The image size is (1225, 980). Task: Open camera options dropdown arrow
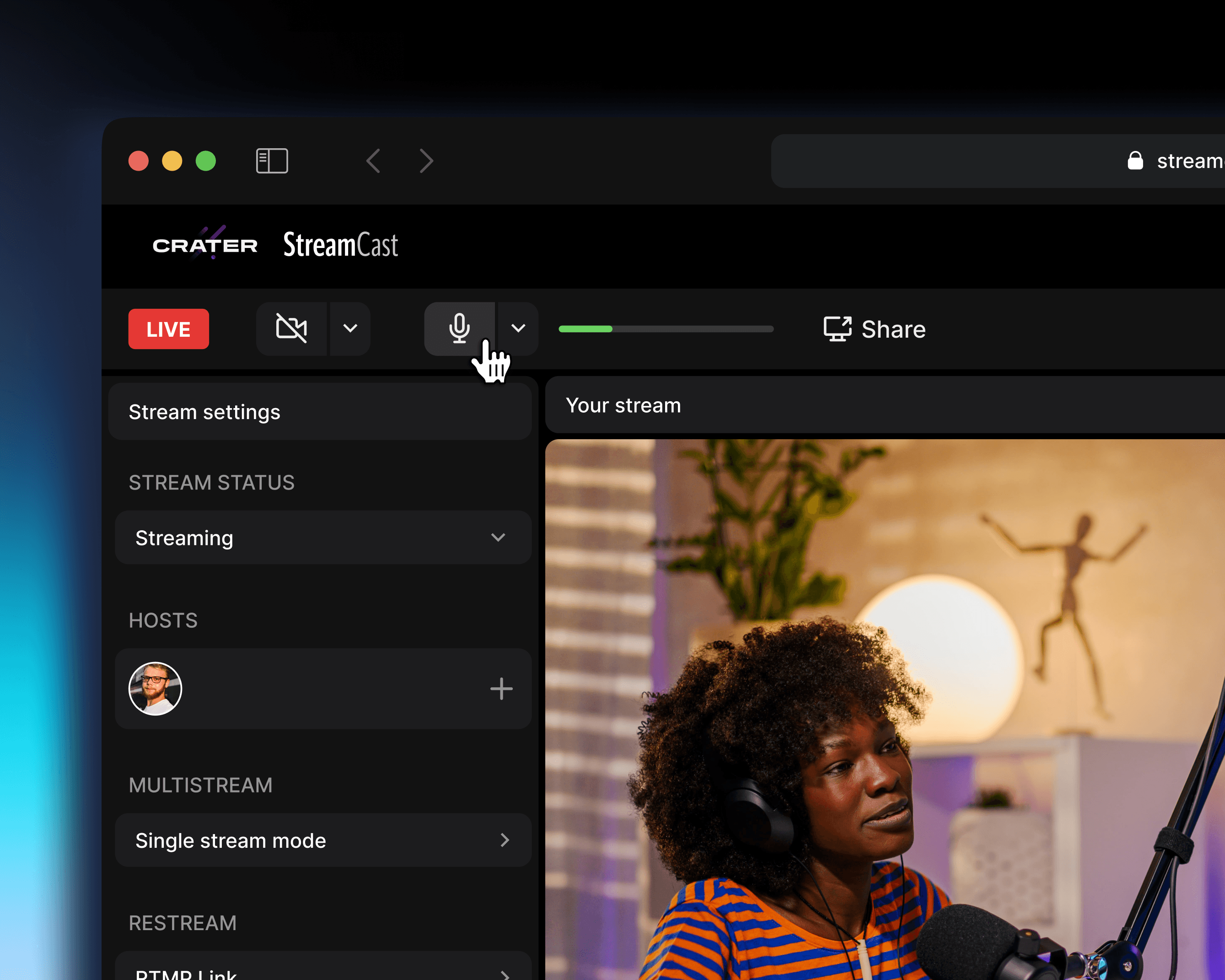tap(350, 328)
